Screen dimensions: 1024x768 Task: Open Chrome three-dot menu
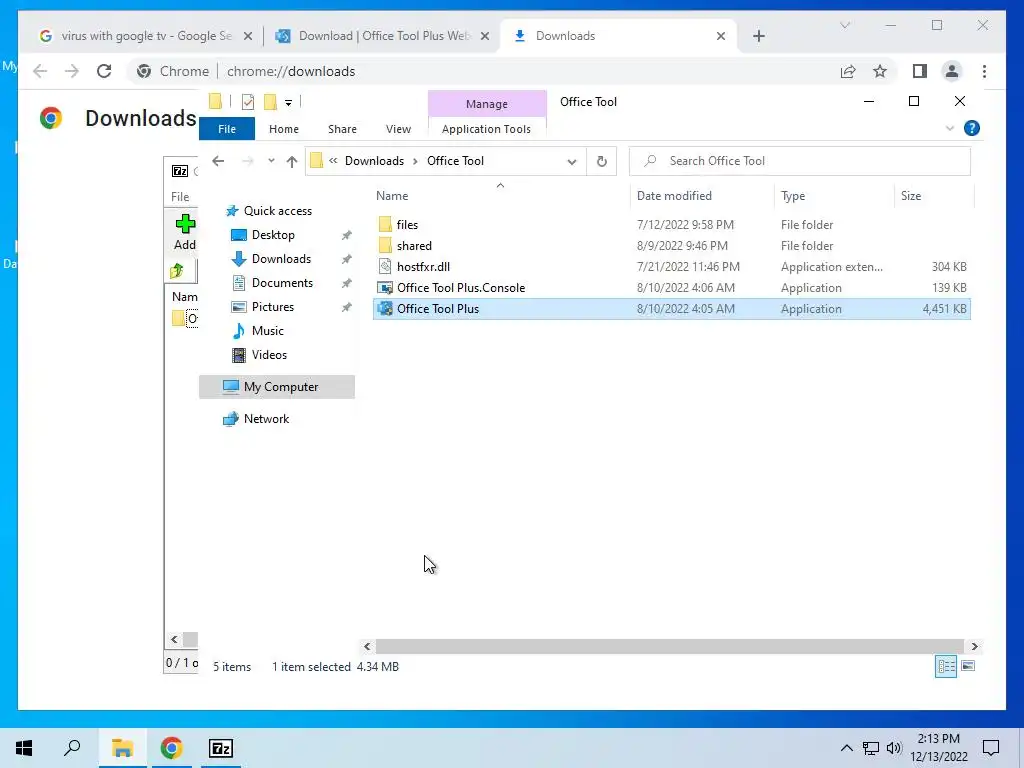984,71
